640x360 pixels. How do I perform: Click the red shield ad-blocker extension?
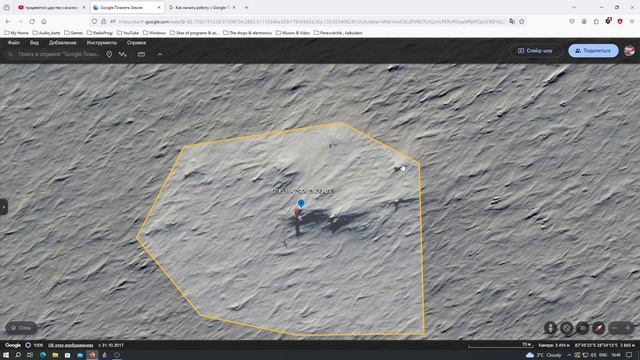[x=620, y=21]
